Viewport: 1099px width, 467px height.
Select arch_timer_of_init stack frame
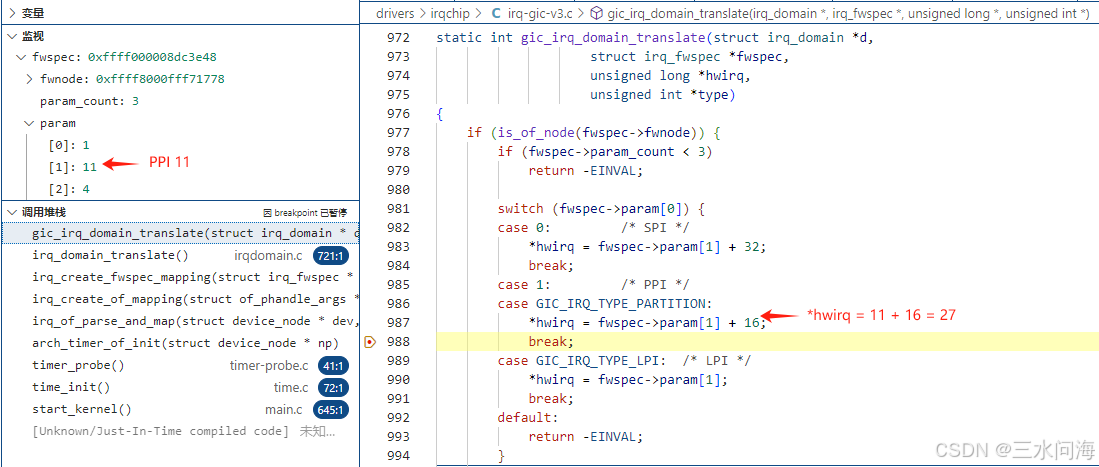[x=180, y=343]
